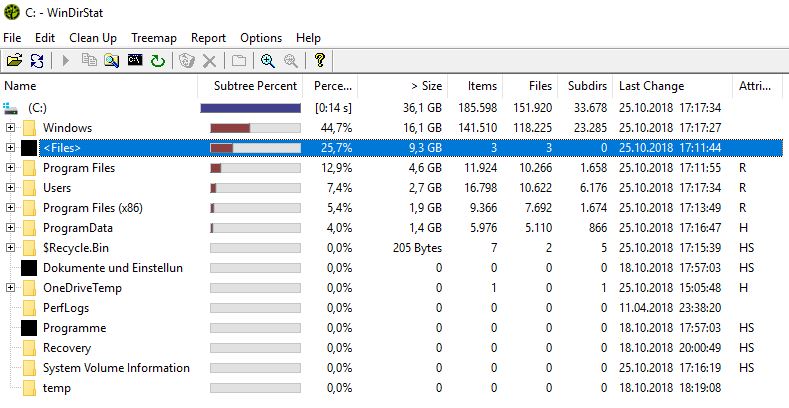Click the 44,7% percentage cell
Image resolution: width=789 pixels, height=408 pixels.
coord(336,128)
